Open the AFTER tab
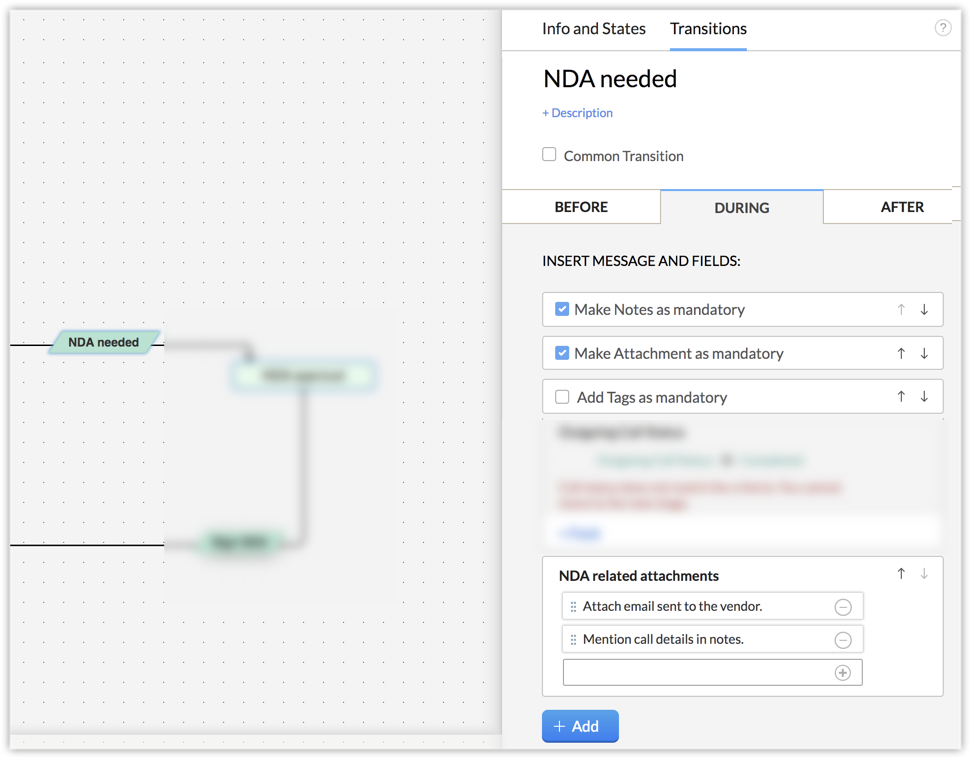 click(x=902, y=207)
